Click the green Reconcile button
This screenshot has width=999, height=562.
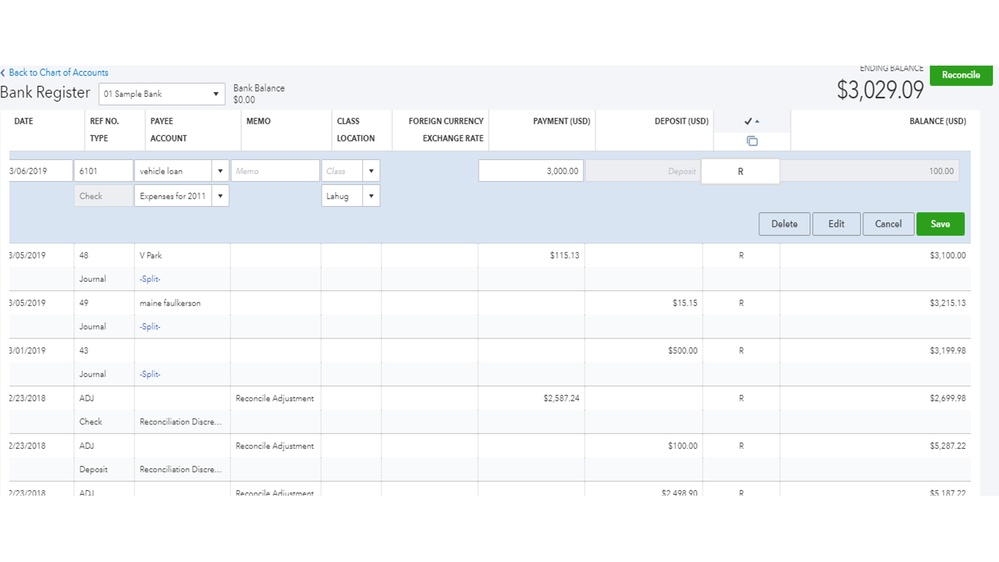click(960, 75)
